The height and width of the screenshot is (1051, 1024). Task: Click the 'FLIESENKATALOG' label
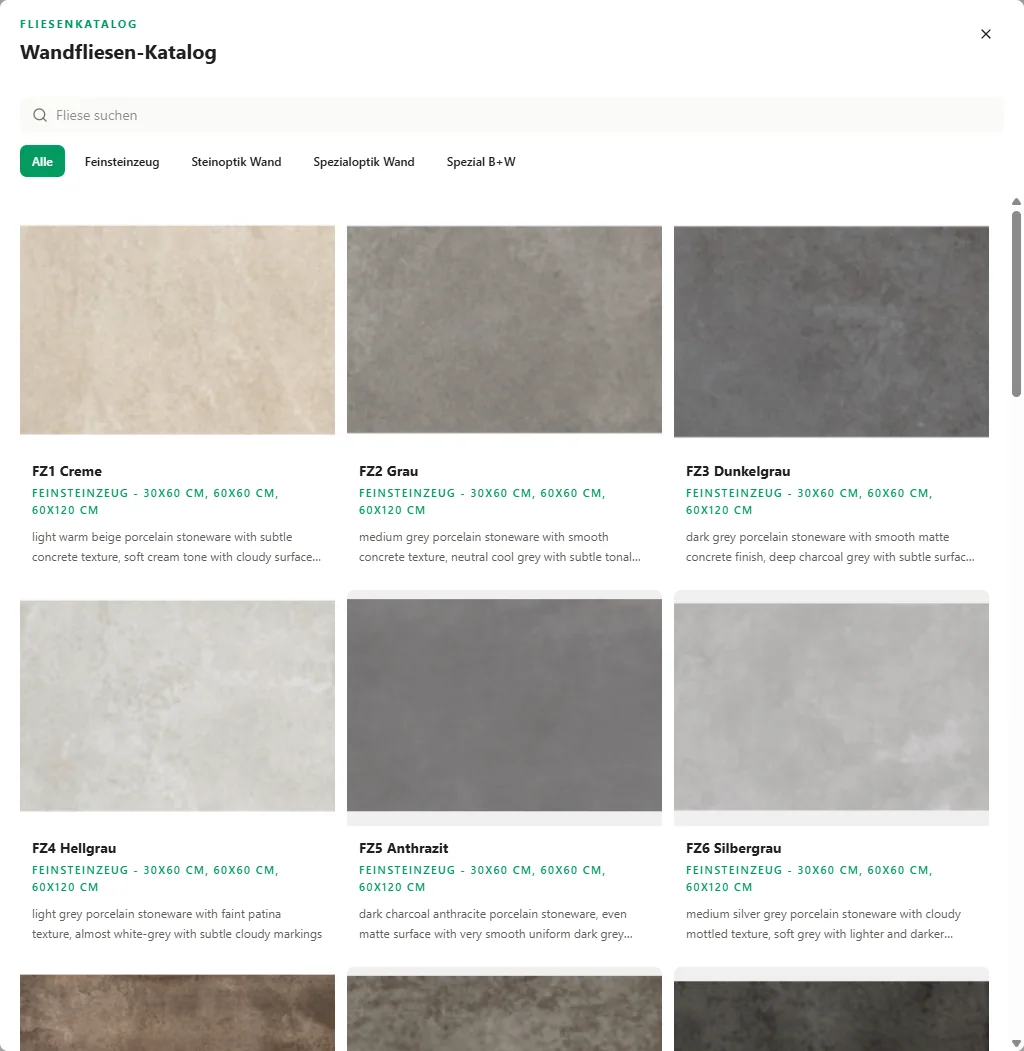click(78, 24)
